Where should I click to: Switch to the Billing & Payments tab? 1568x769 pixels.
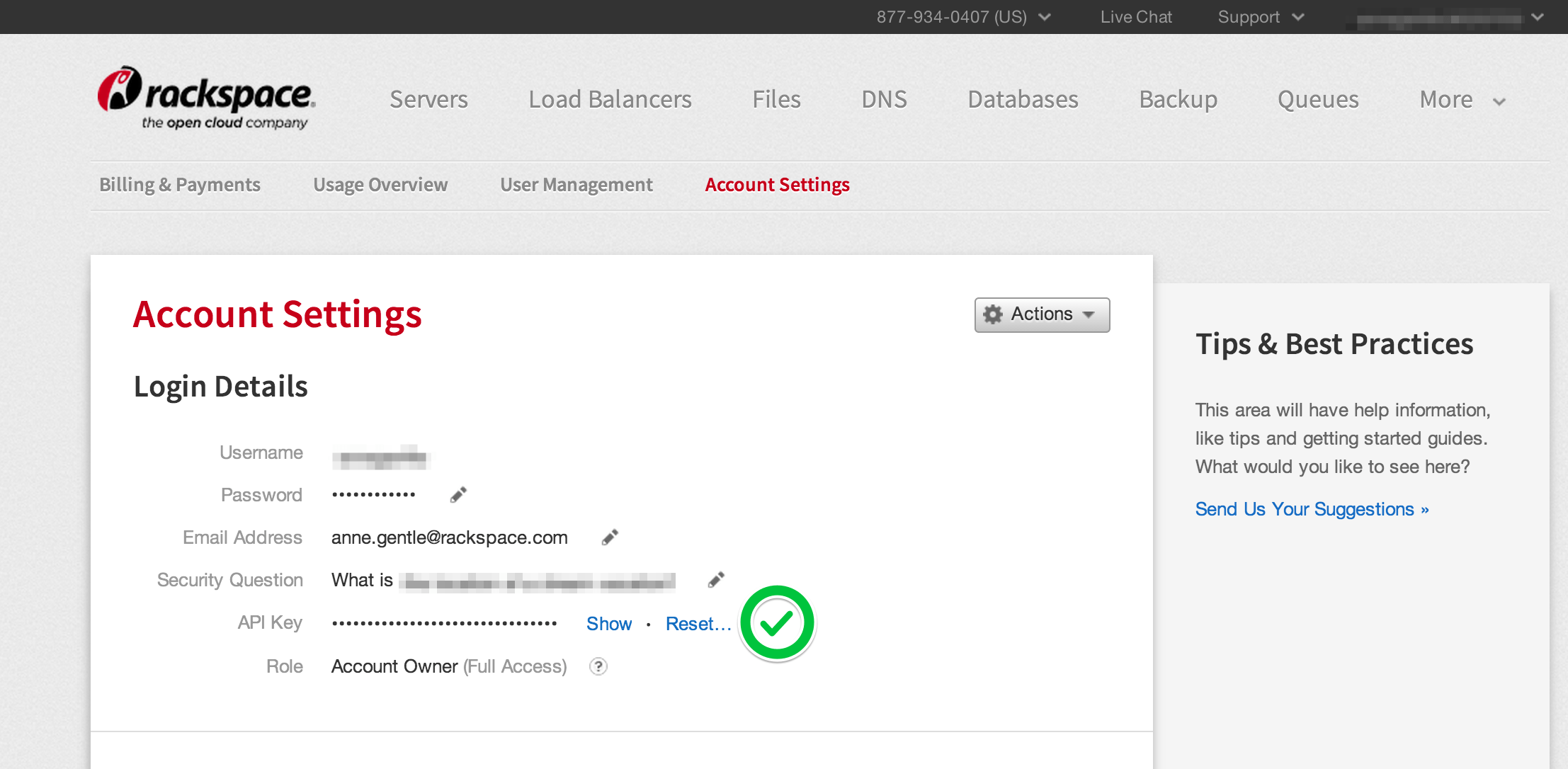click(x=179, y=184)
